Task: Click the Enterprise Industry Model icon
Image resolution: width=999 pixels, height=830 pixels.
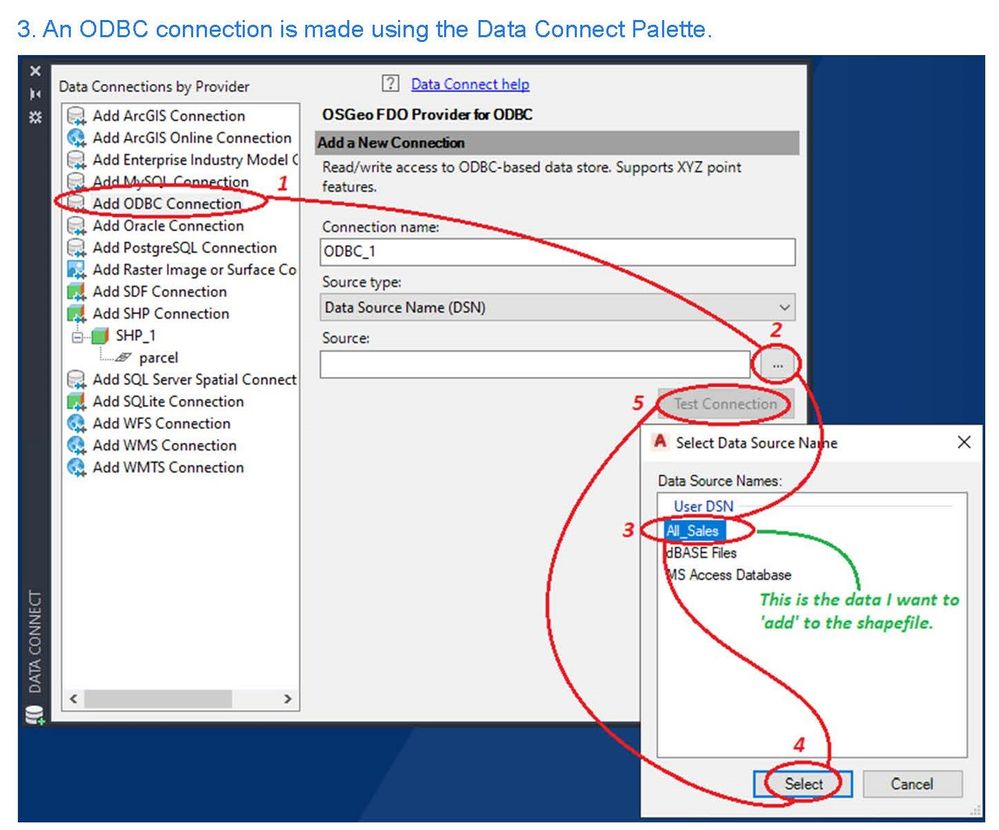Action: [x=76, y=160]
